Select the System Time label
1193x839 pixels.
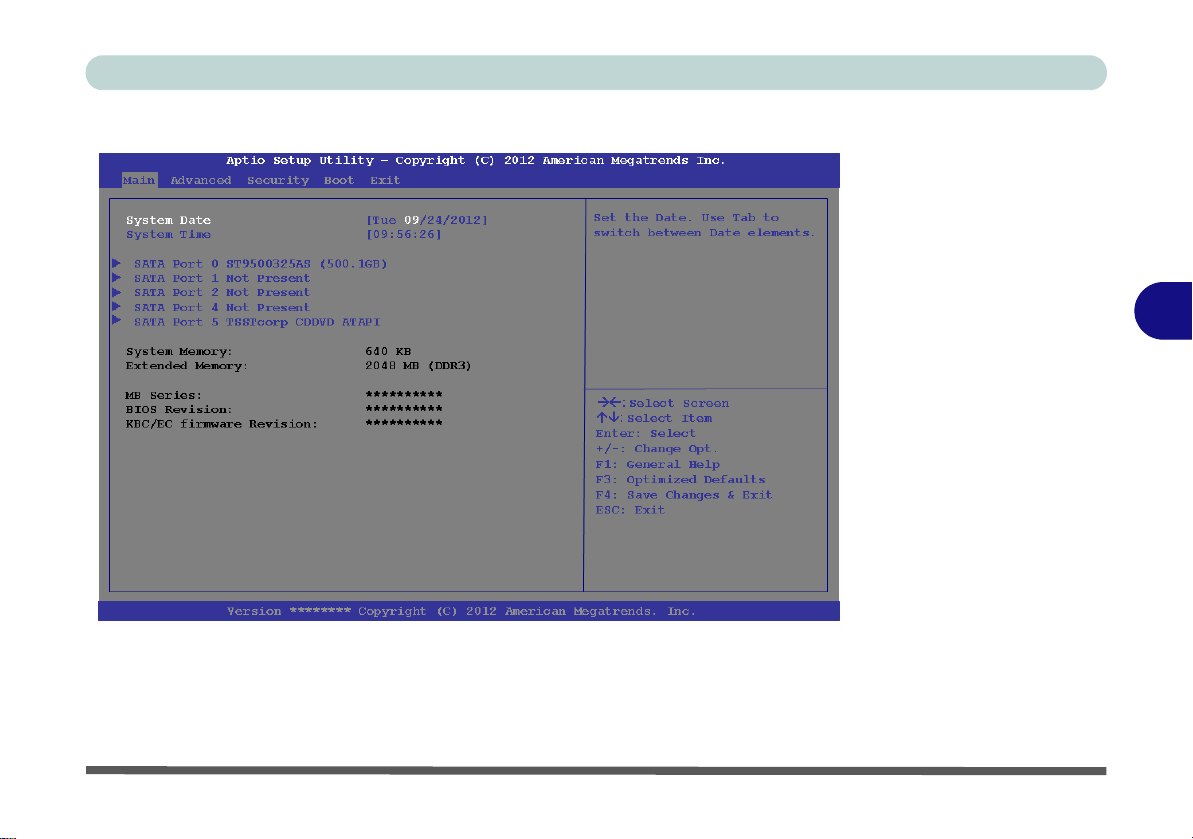click(x=168, y=234)
